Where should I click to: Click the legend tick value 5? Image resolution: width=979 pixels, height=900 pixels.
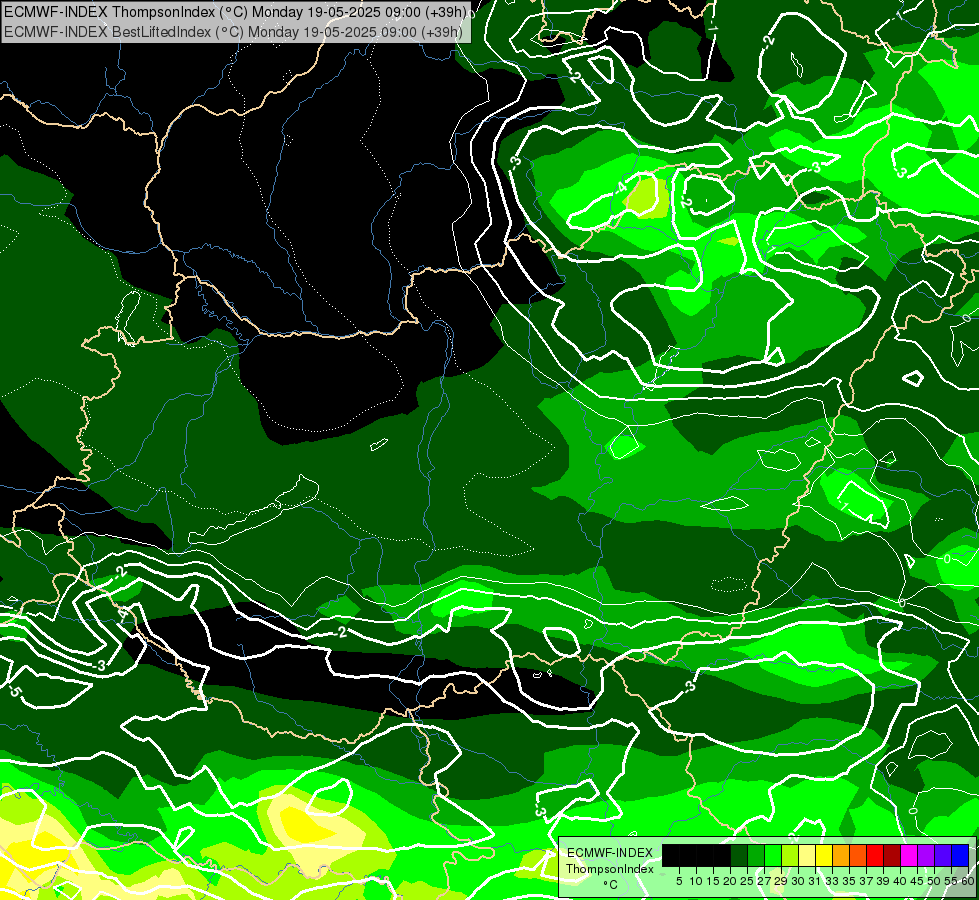[679, 881]
